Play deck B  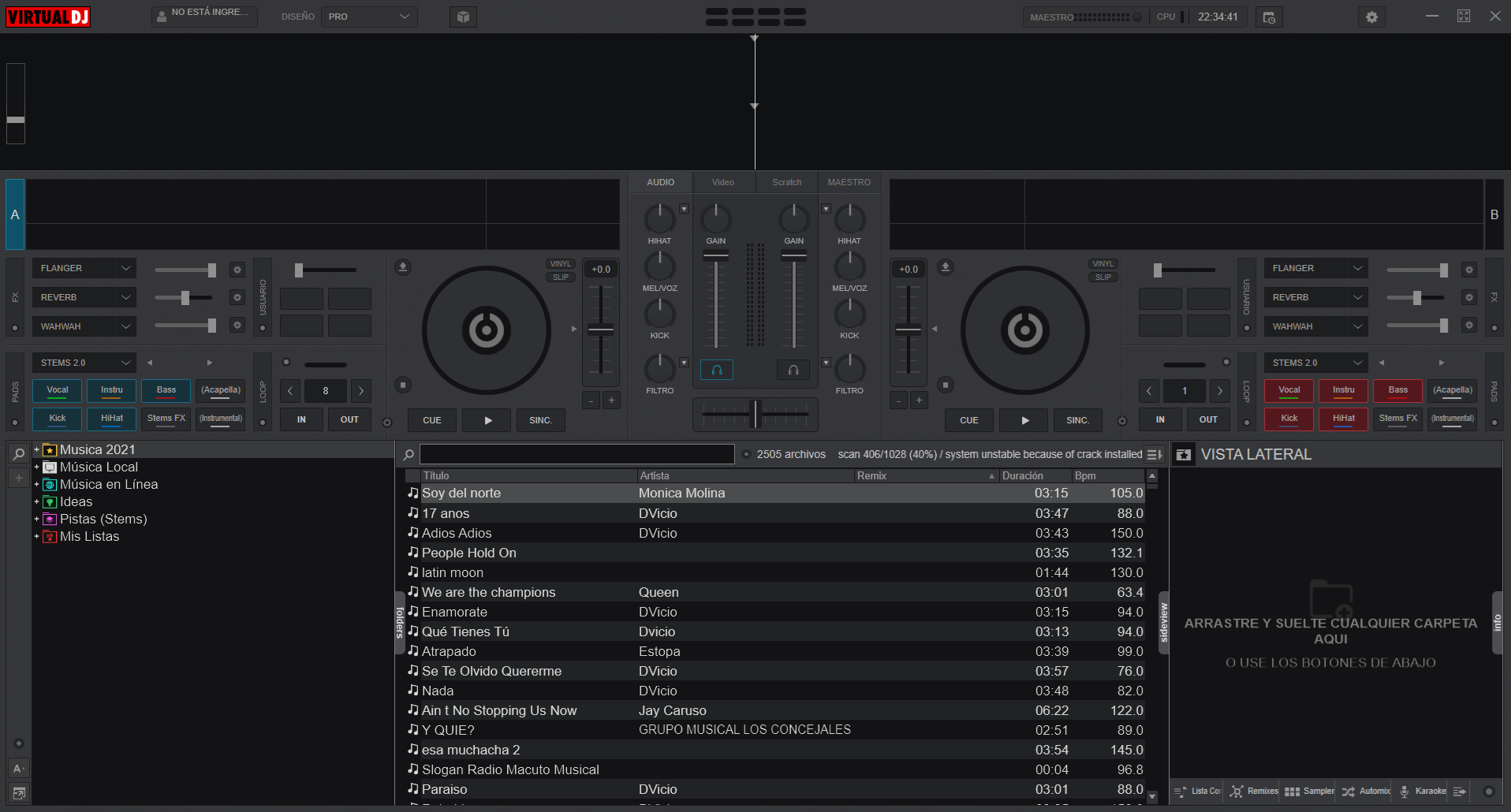point(1025,420)
